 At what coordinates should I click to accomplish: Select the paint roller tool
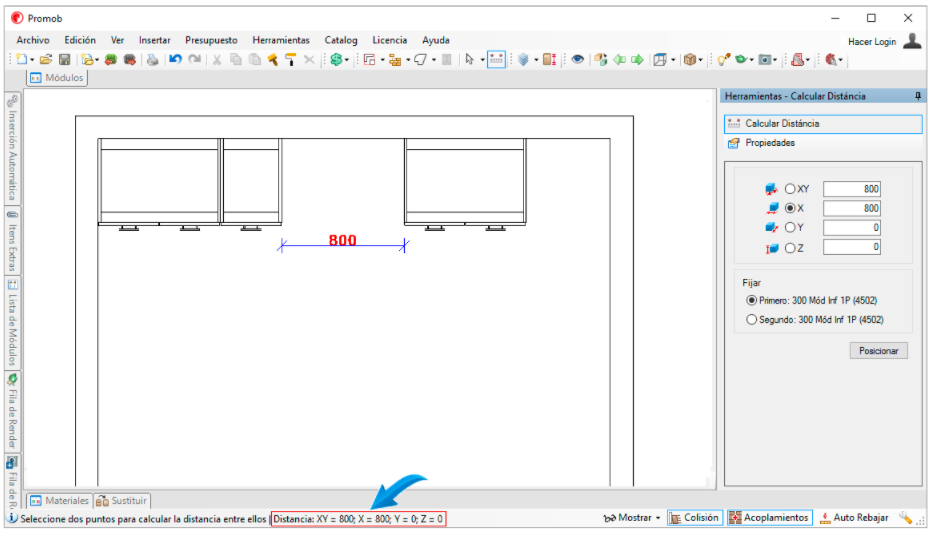click(290, 59)
